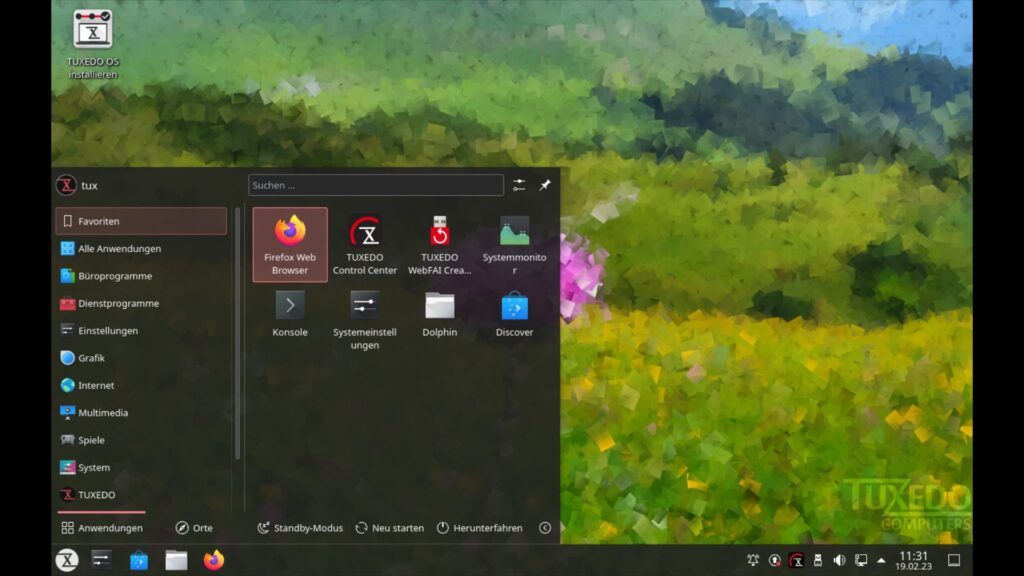Open network connections tray icon
Screen dimensions: 1024x576
tap(861, 560)
